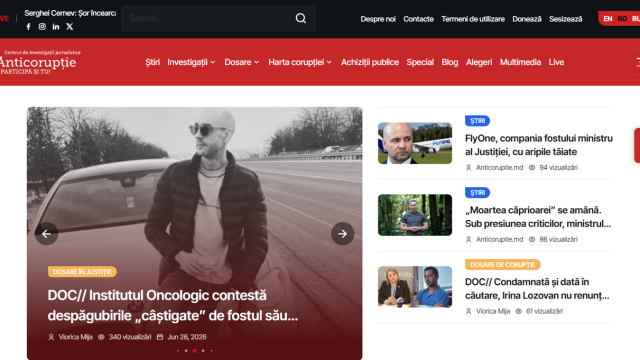Select the slider dot before the red one

[x=186, y=351]
